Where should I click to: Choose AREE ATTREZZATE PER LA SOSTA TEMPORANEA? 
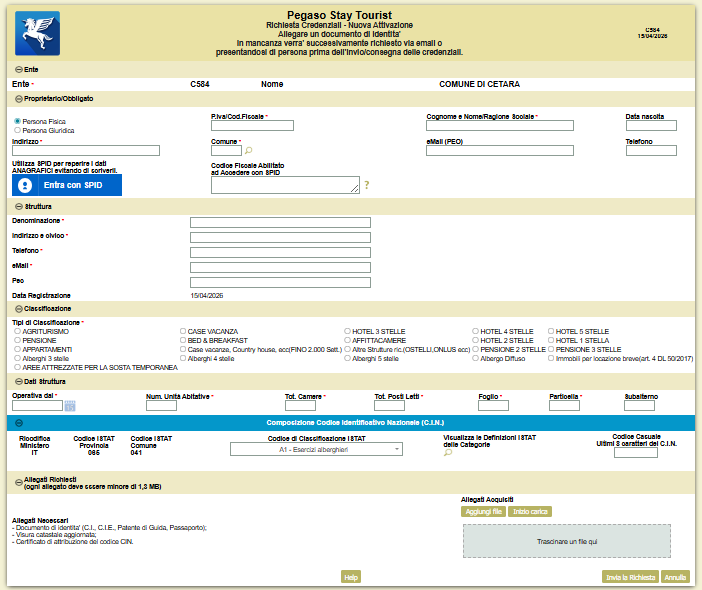tap(17, 367)
